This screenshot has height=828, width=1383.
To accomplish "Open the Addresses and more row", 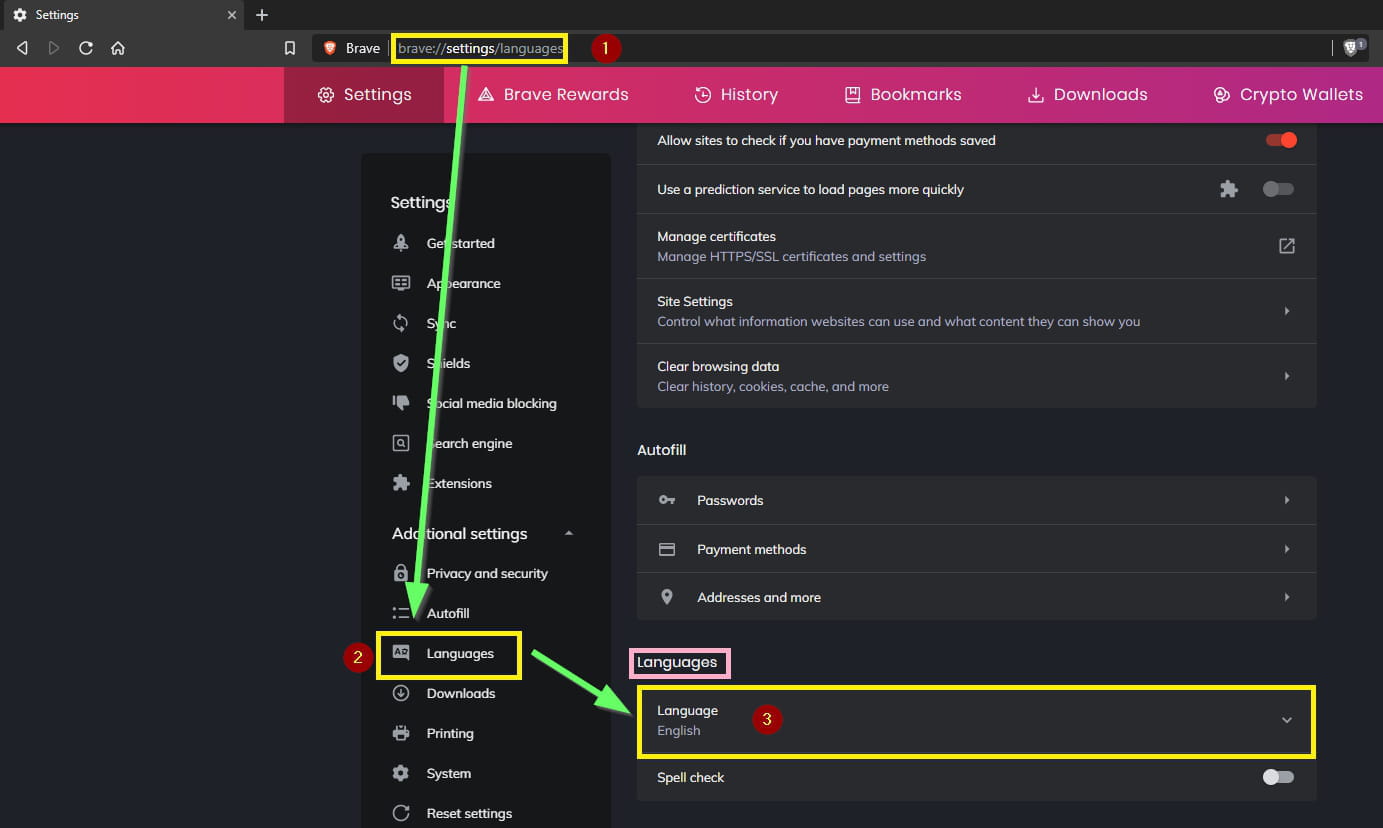I will tap(976, 597).
